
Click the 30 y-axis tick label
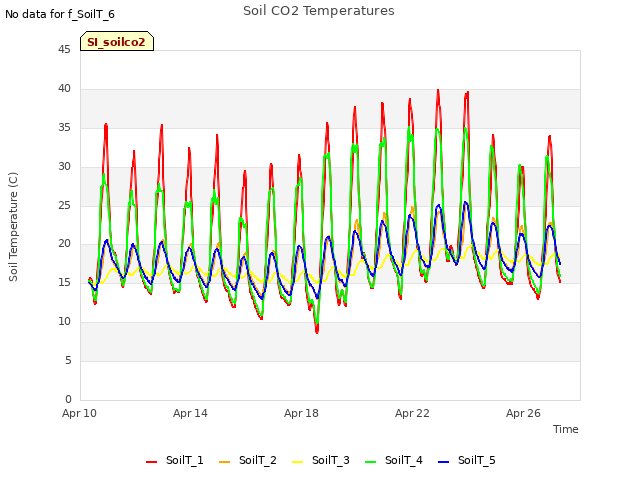64,166
